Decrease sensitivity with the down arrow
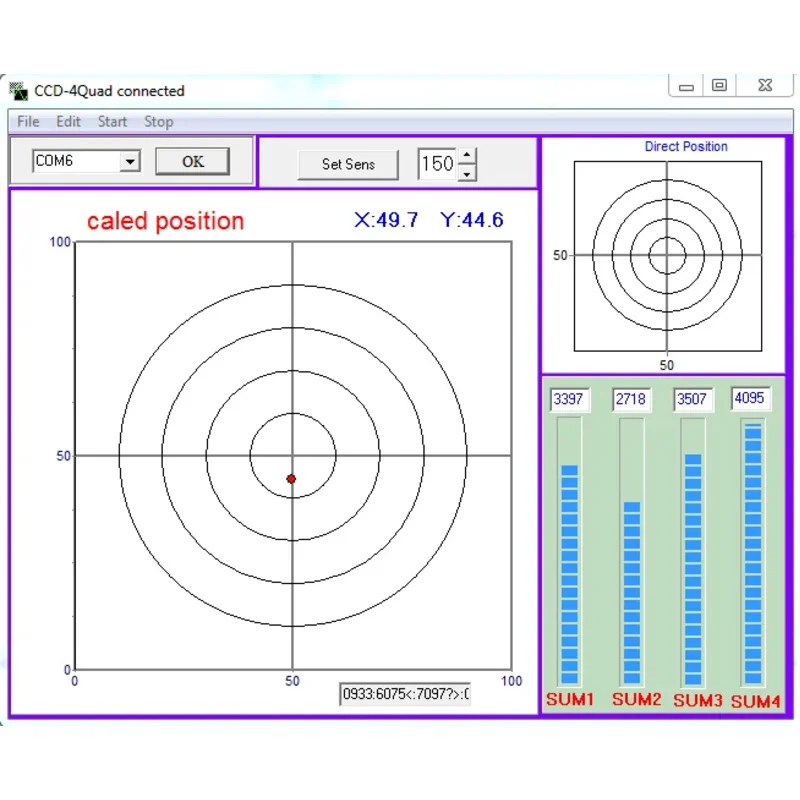 [467, 173]
